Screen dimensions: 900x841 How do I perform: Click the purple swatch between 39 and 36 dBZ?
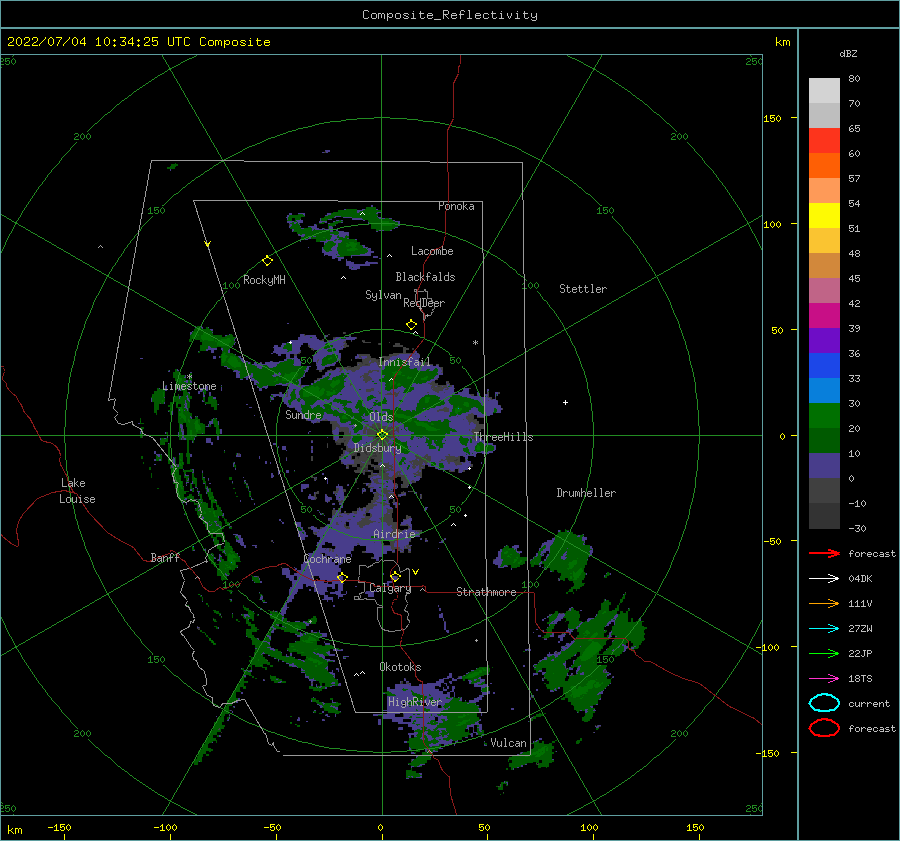pos(824,340)
